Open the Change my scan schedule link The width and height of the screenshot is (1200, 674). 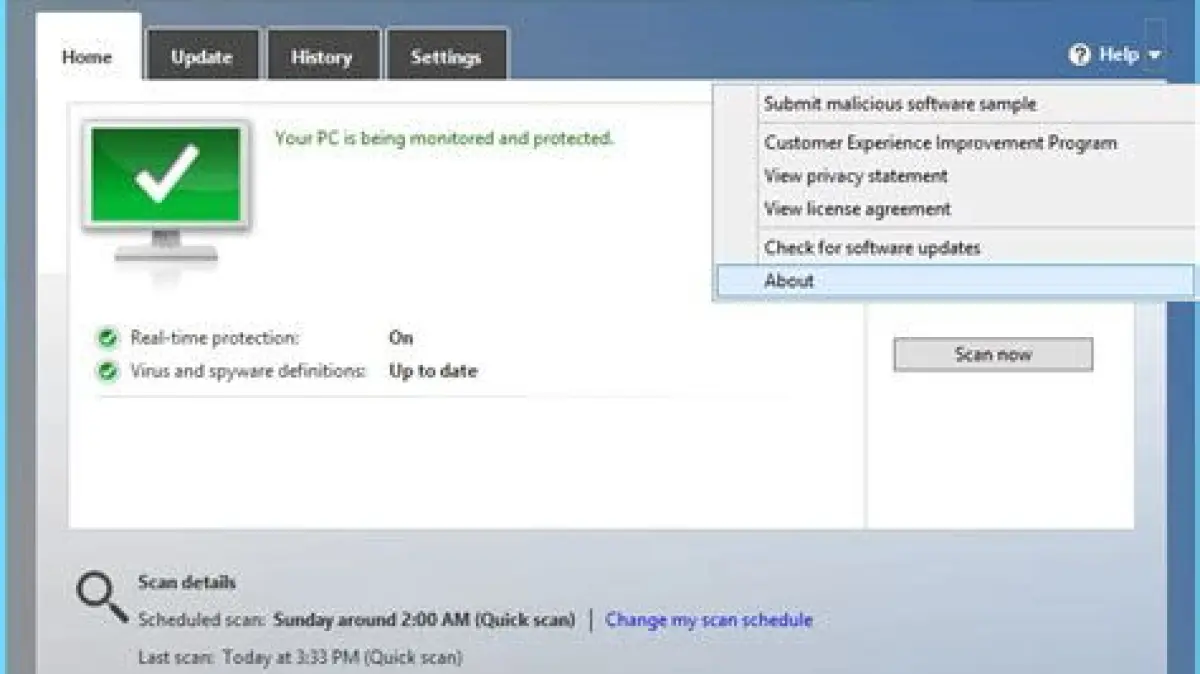[x=708, y=620]
